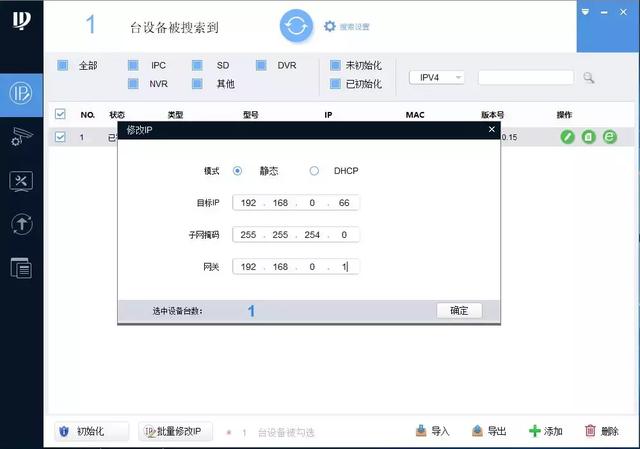Click the green edit pencil icon
The height and width of the screenshot is (449, 640).
coord(567,137)
